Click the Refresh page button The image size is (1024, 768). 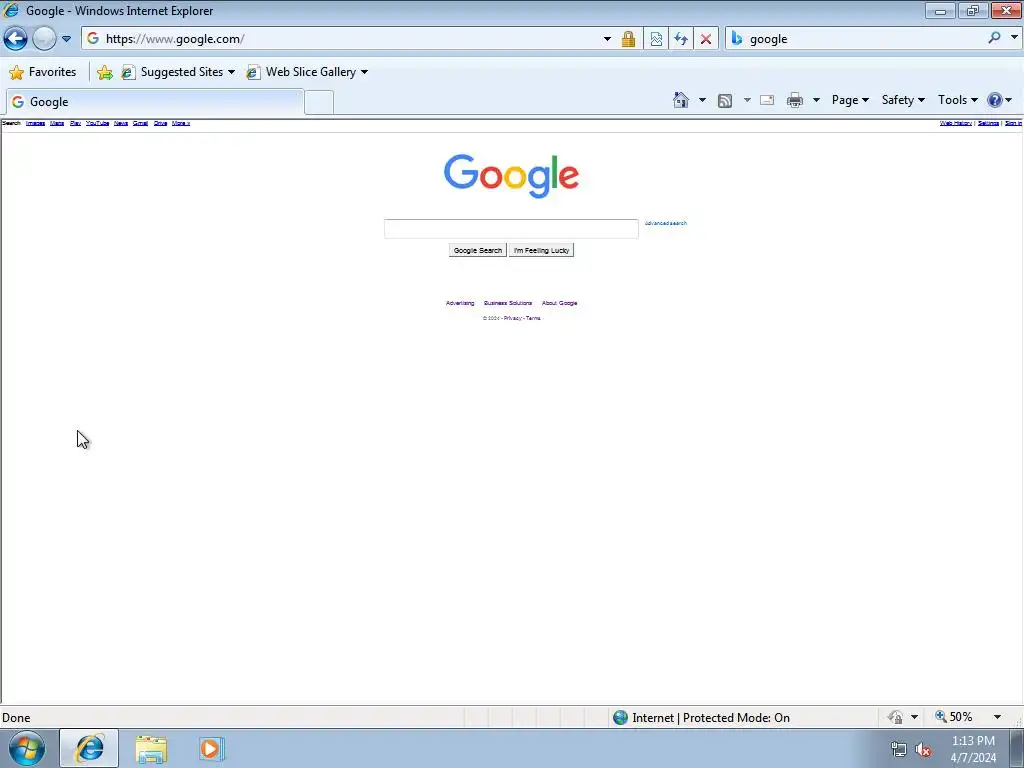(680, 39)
